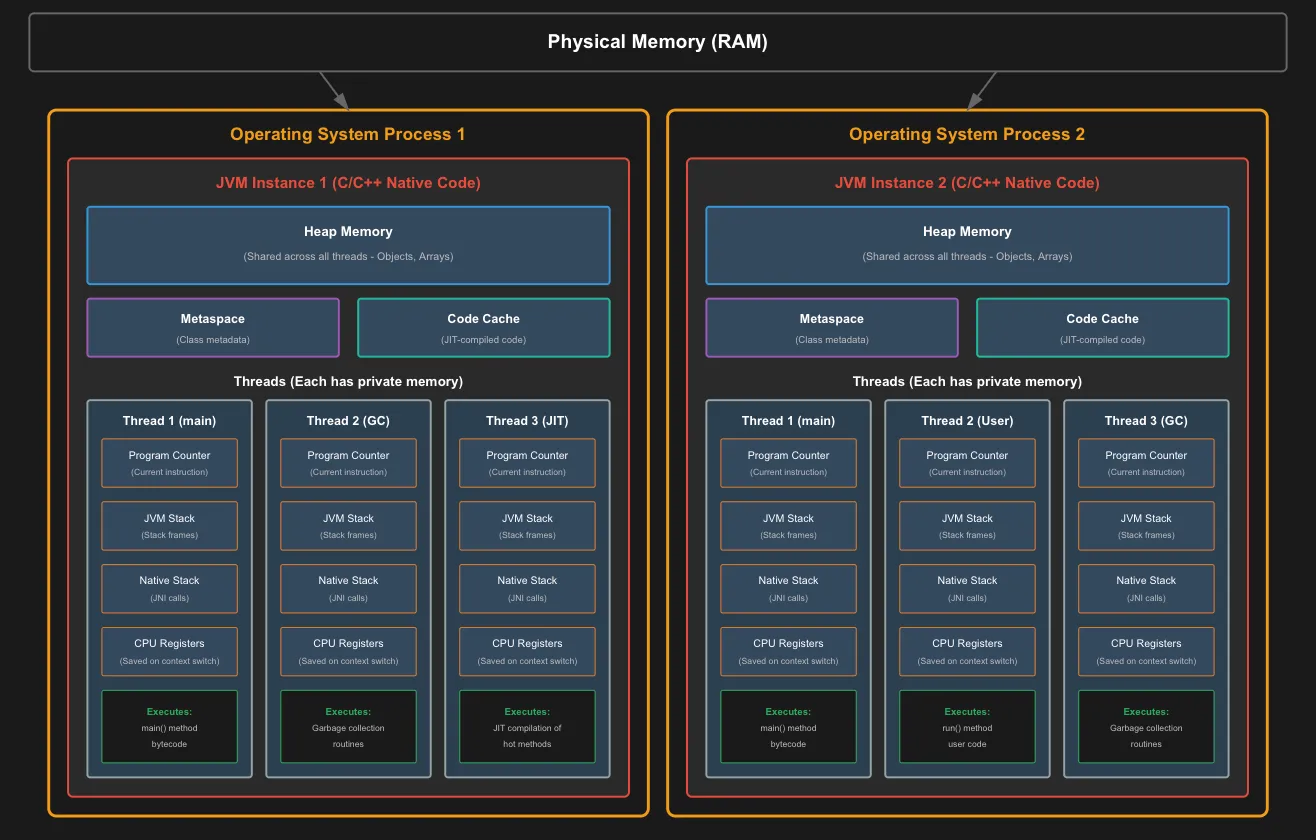This screenshot has width=1316, height=840.
Task: Pick JVM Stack under Thread 2 (User)
Action: click(967, 526)
